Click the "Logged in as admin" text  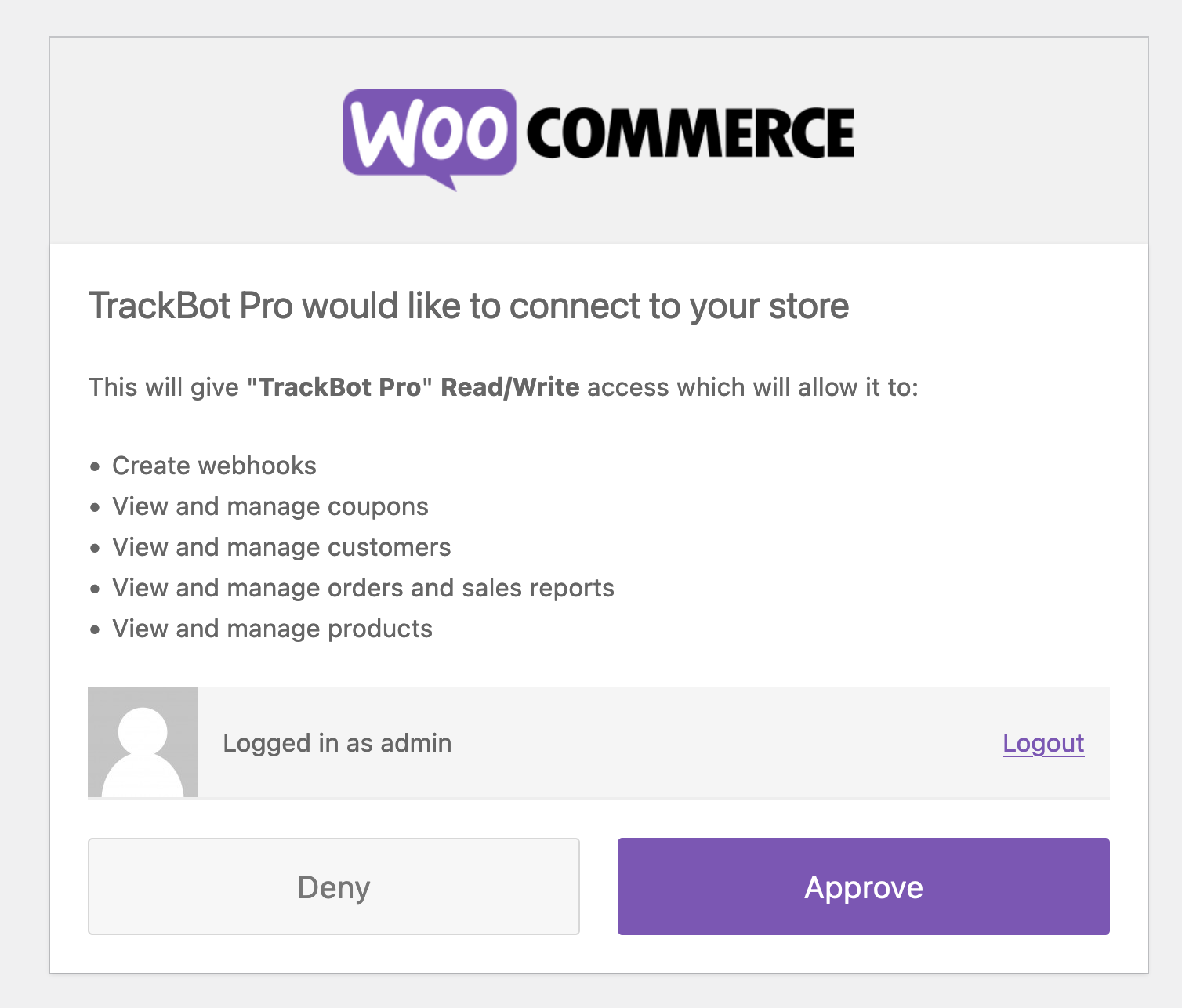(337, 743)
